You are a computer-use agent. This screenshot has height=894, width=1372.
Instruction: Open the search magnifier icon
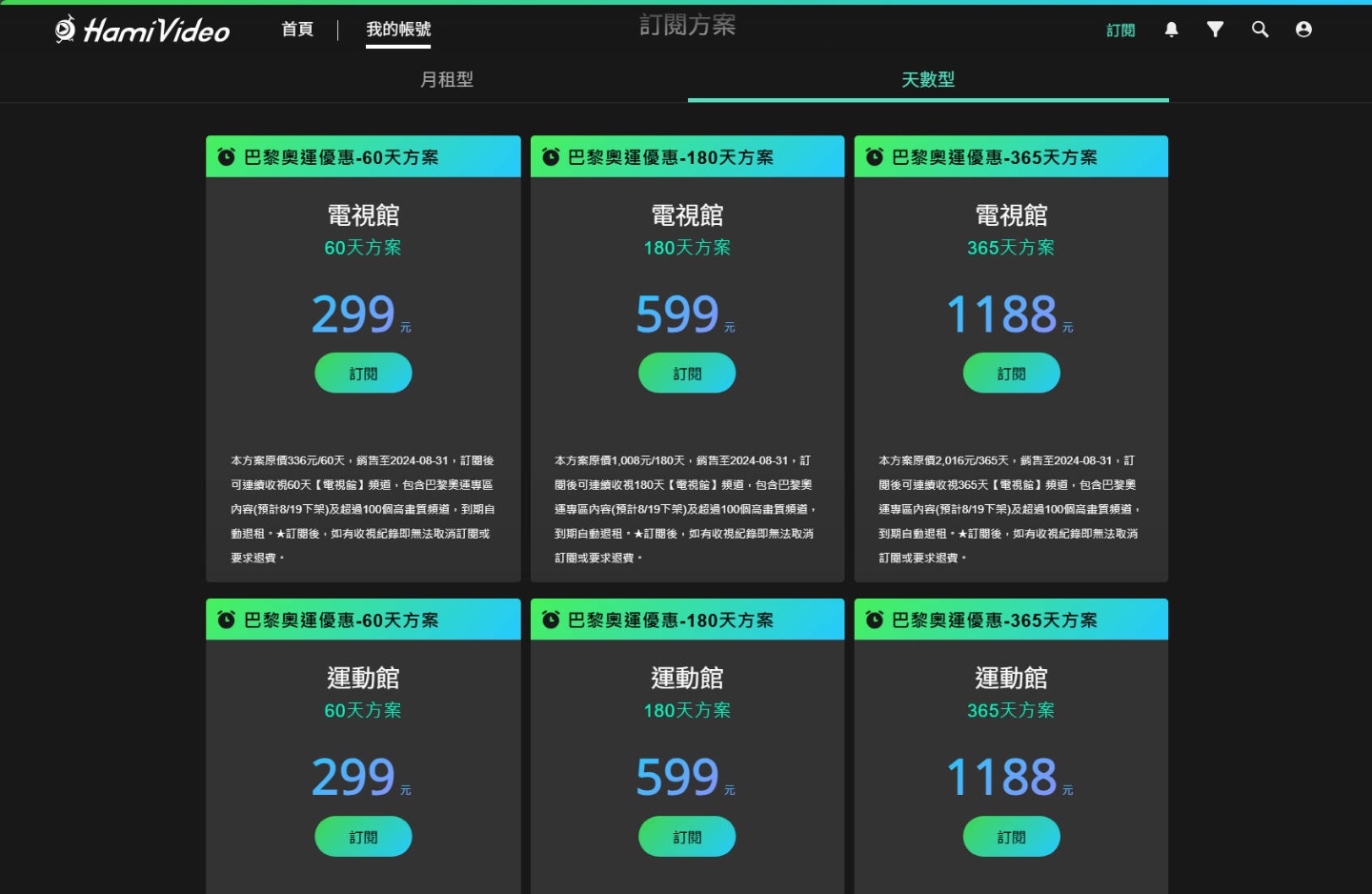[1260, 30]
